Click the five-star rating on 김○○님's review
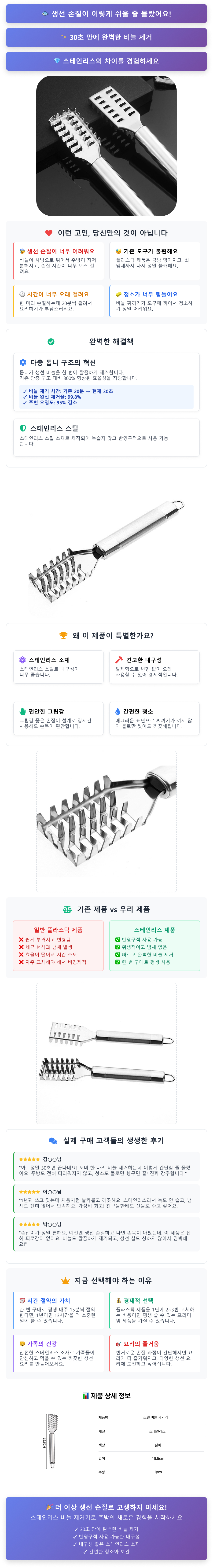The height and width of the screenshot is (1568, 213). coord(29,1159)
